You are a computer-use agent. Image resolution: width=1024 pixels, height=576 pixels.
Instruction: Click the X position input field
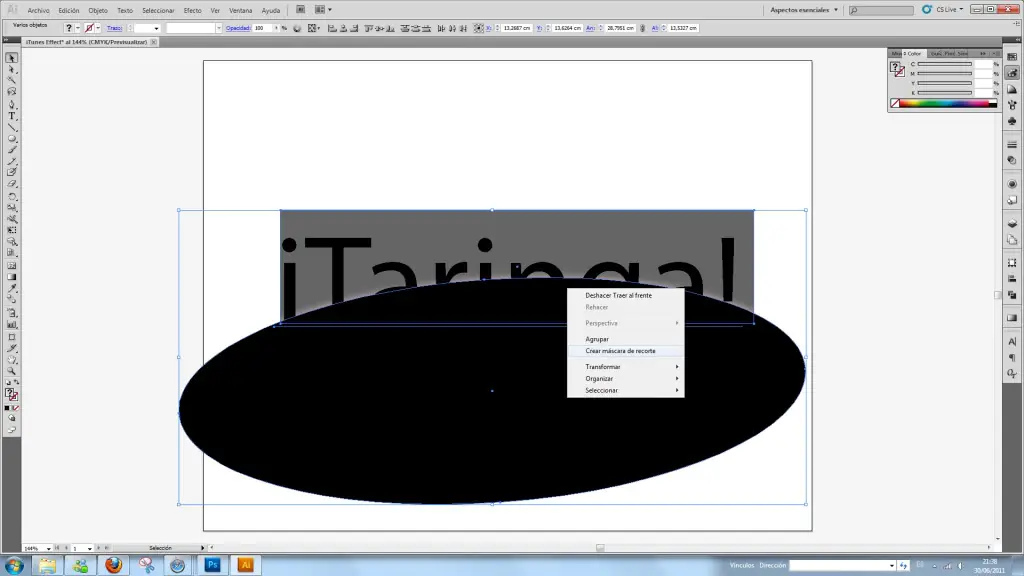pos(517,28)
